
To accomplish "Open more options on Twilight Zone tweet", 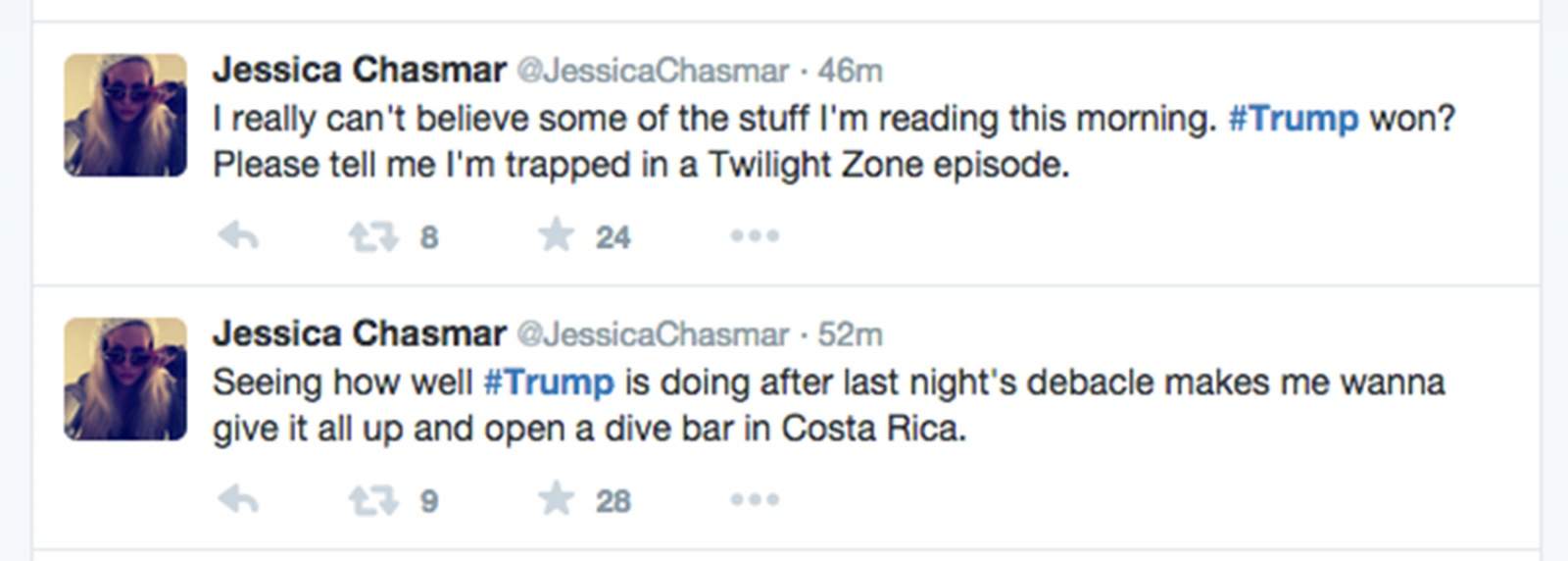I will 754,236.
